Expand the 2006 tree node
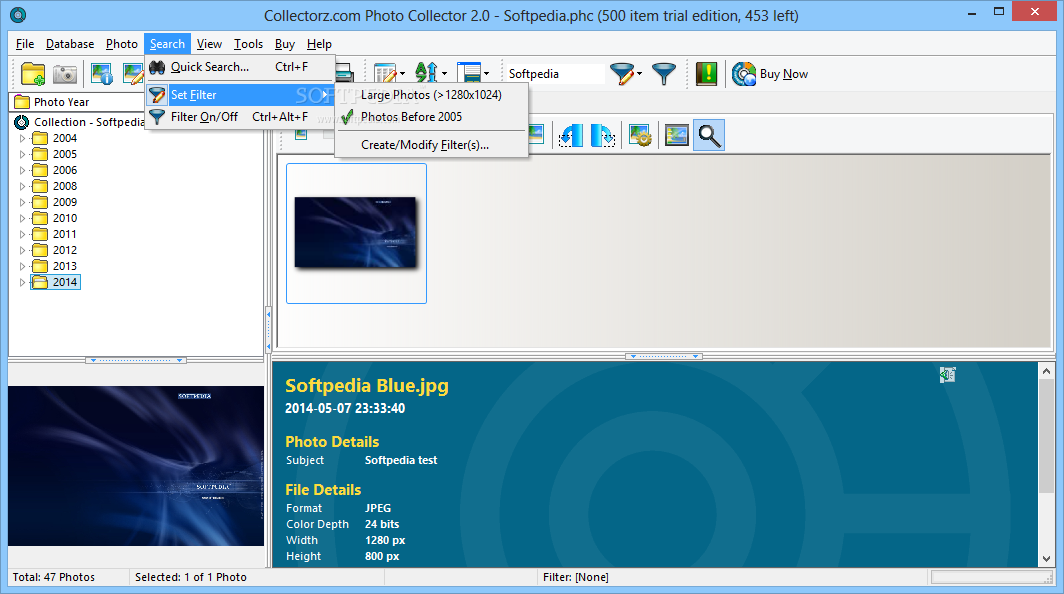Image resolution: width=1064 pixels, height=594 pixels. (x=22, y=170)
